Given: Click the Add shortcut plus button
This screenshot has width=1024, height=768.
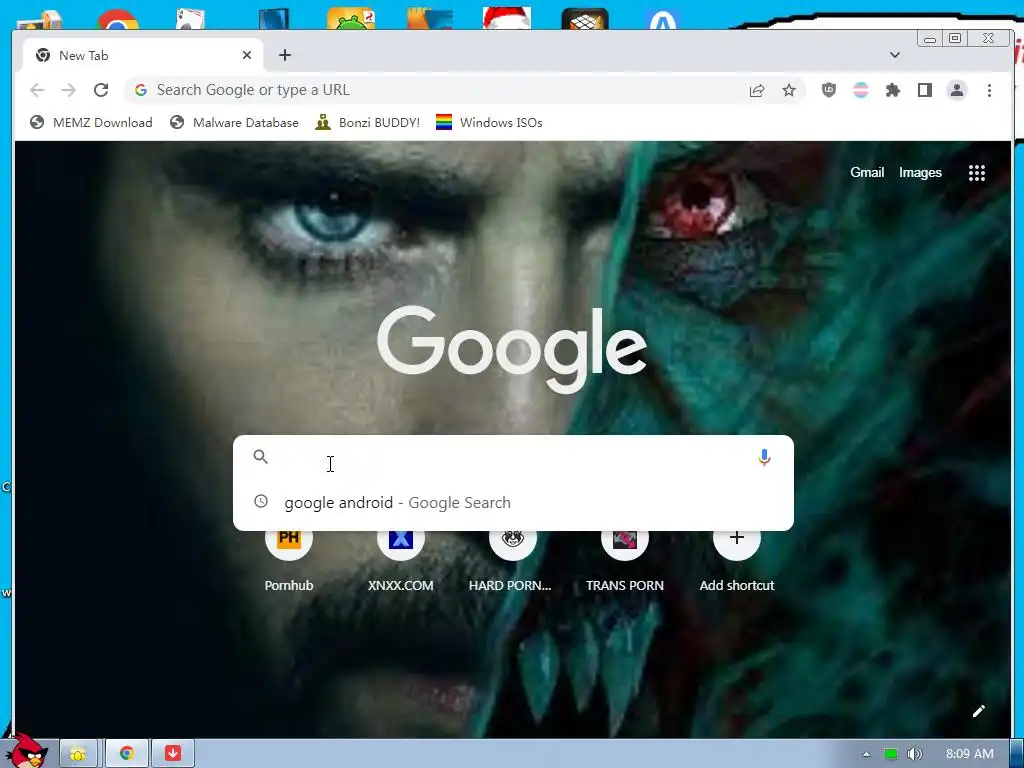Looking at the screenshot, I should coord(737,537).
